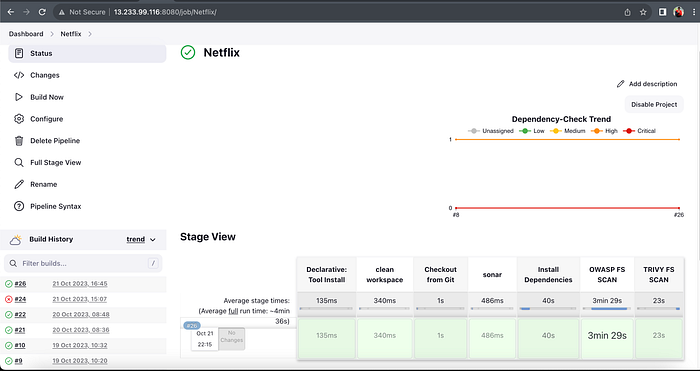
Task: Select Delete Pipeline in sidebar
Action: pyautogui.click(x=87, y=141)
